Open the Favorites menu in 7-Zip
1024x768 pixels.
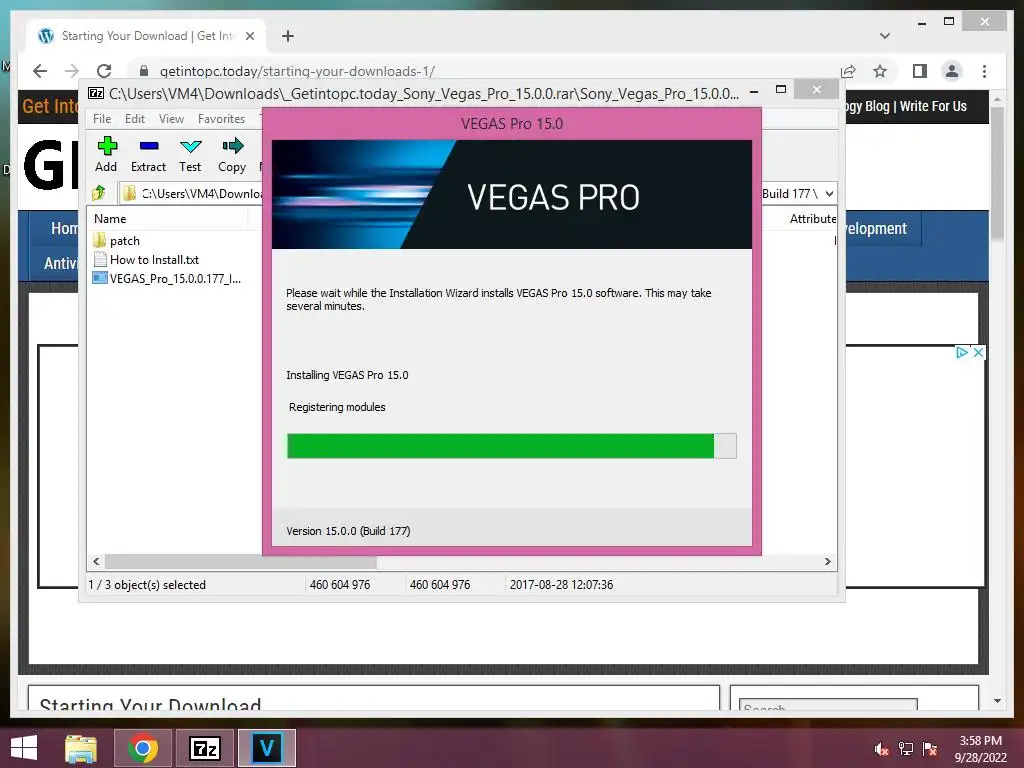click(221, 119)
